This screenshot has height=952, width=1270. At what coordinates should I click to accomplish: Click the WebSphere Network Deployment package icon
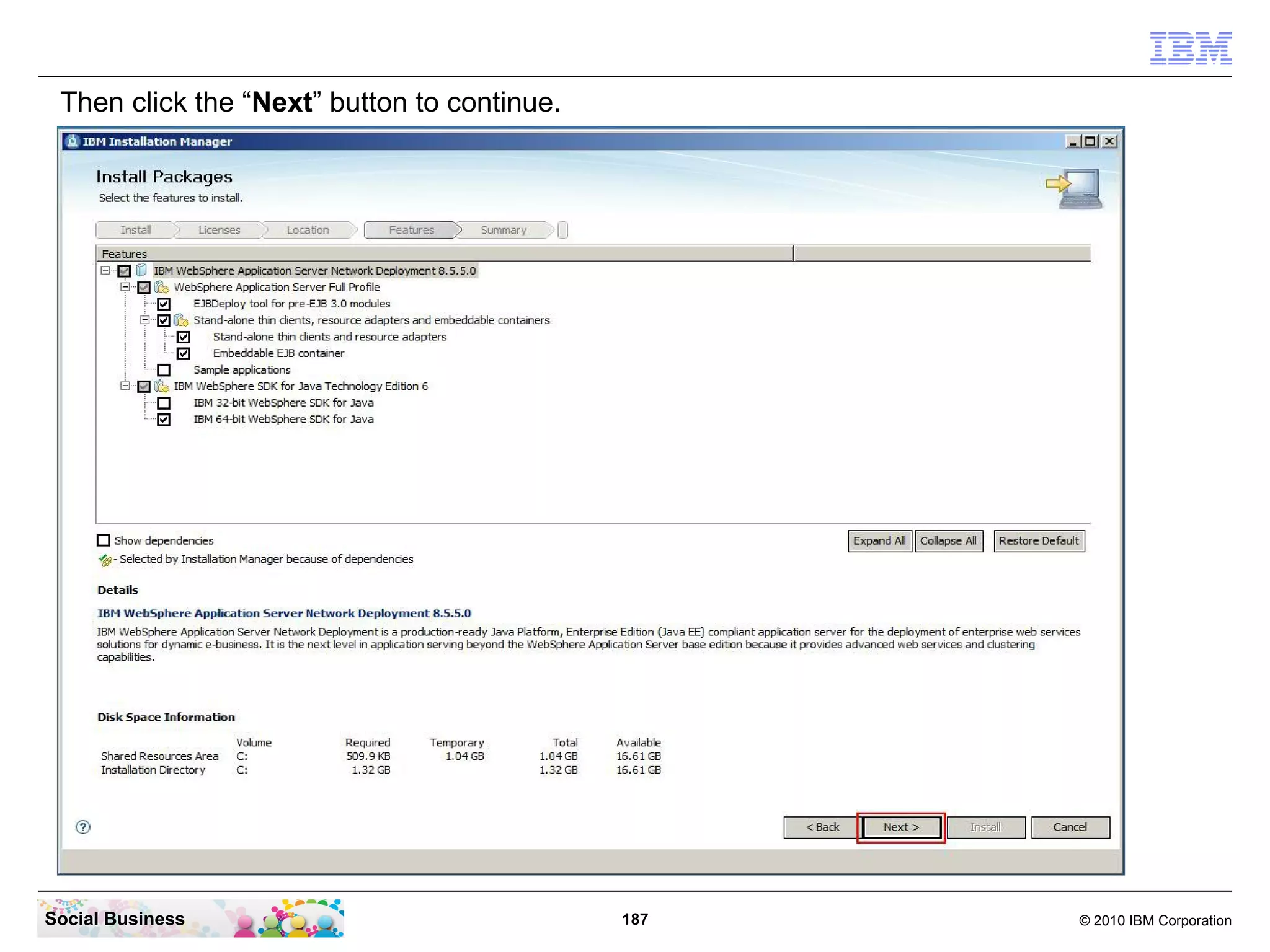coord(141,270)
